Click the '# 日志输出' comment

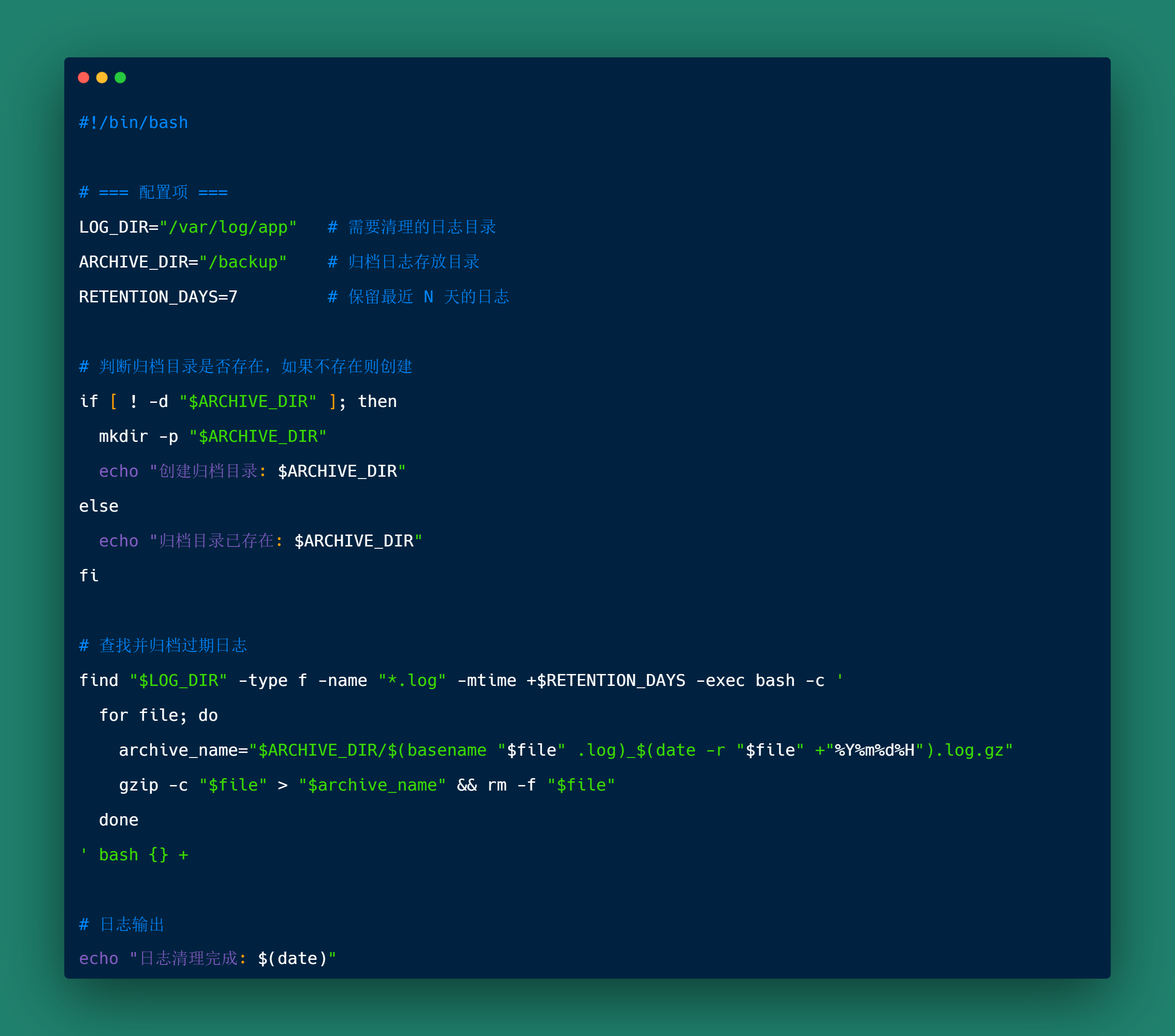122,925
